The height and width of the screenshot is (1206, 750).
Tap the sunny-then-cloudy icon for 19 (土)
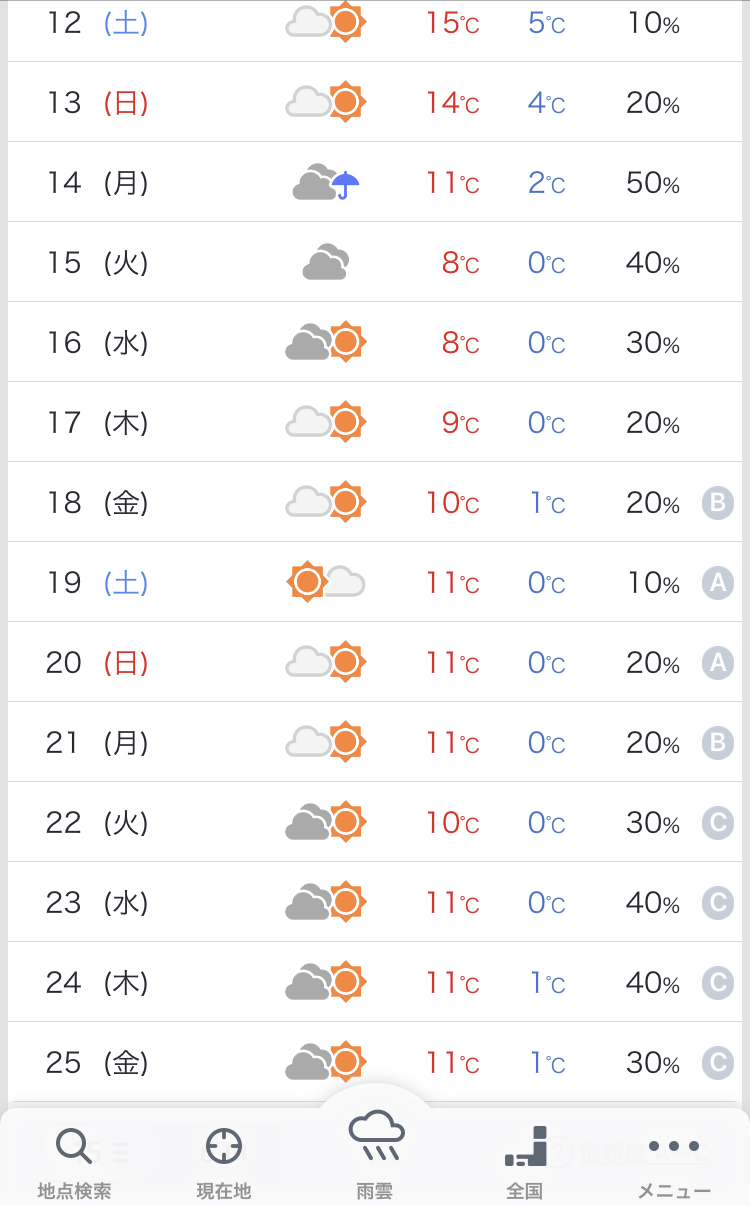point(326,582)
